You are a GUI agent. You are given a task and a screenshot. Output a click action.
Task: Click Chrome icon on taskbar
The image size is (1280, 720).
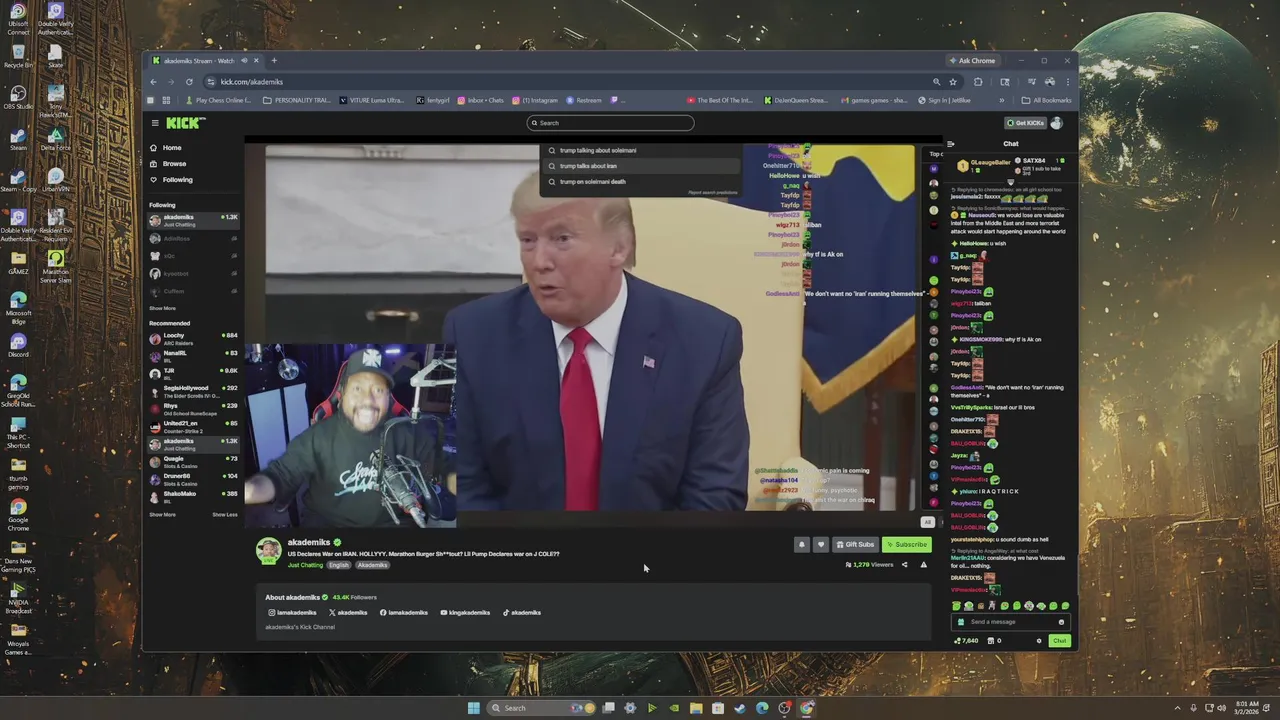pos(807,708)
